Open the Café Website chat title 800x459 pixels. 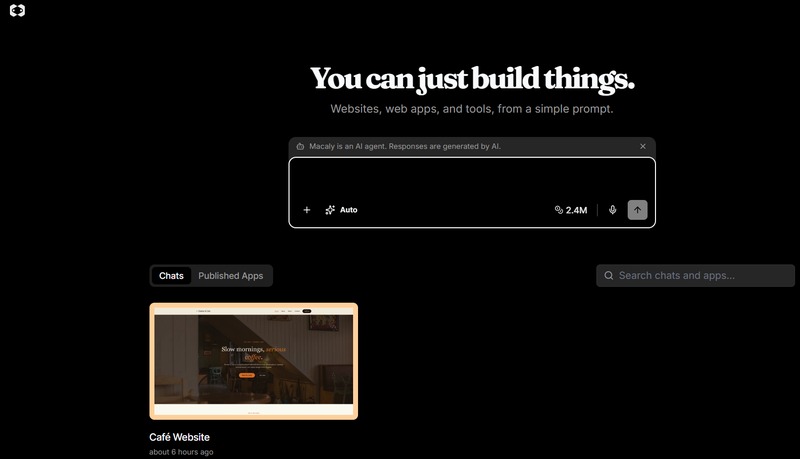tap(180, 437)
